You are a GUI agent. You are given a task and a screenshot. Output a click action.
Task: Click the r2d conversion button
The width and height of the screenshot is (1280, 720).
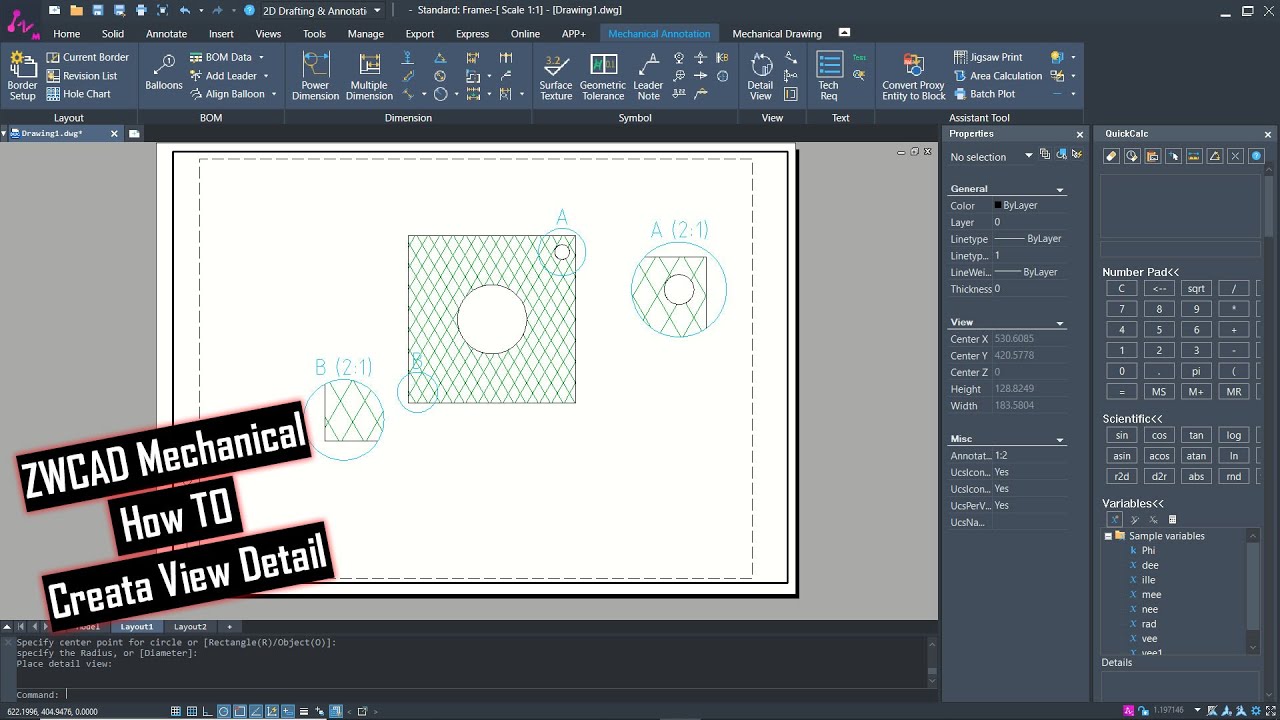pyautogui.click(x=1122, y=476)
